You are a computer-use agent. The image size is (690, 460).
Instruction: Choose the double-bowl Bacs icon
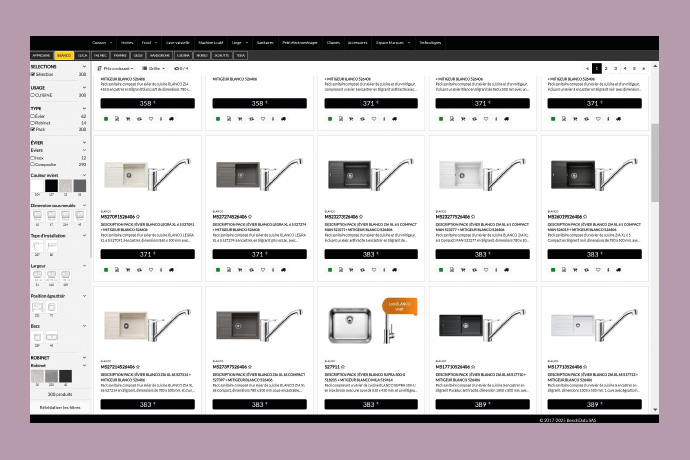click(51, 337)
